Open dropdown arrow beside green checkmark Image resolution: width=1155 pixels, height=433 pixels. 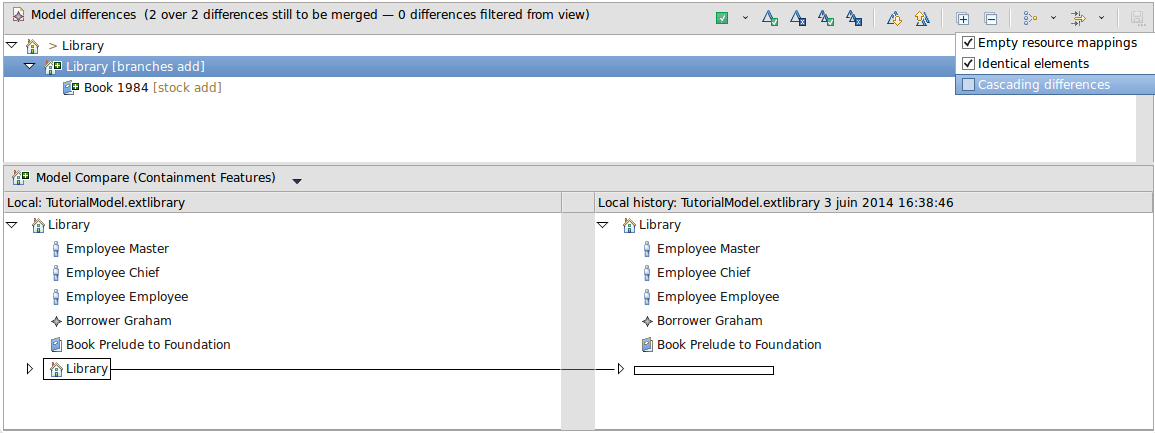(745, 18)
